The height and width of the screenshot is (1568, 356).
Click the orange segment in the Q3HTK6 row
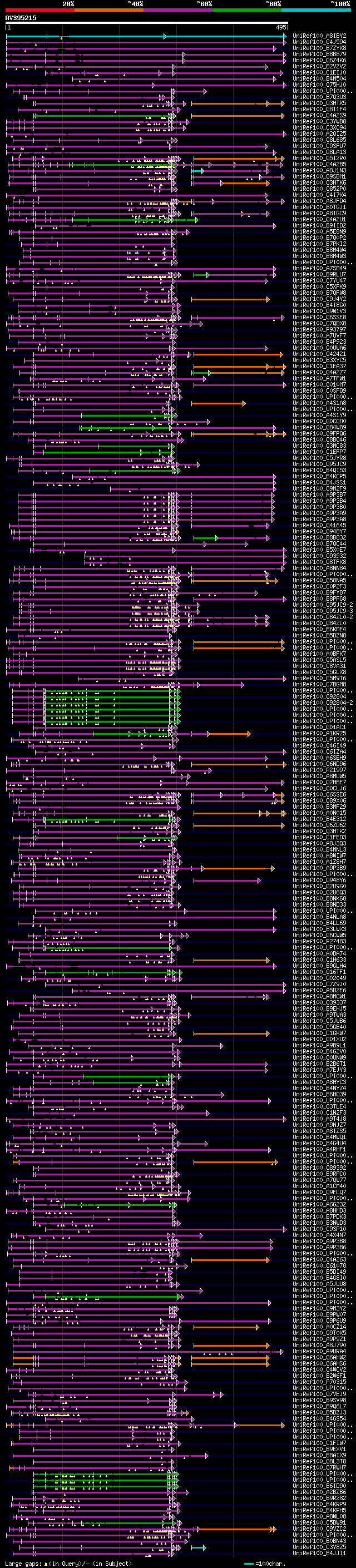click(x=245, y=183)
